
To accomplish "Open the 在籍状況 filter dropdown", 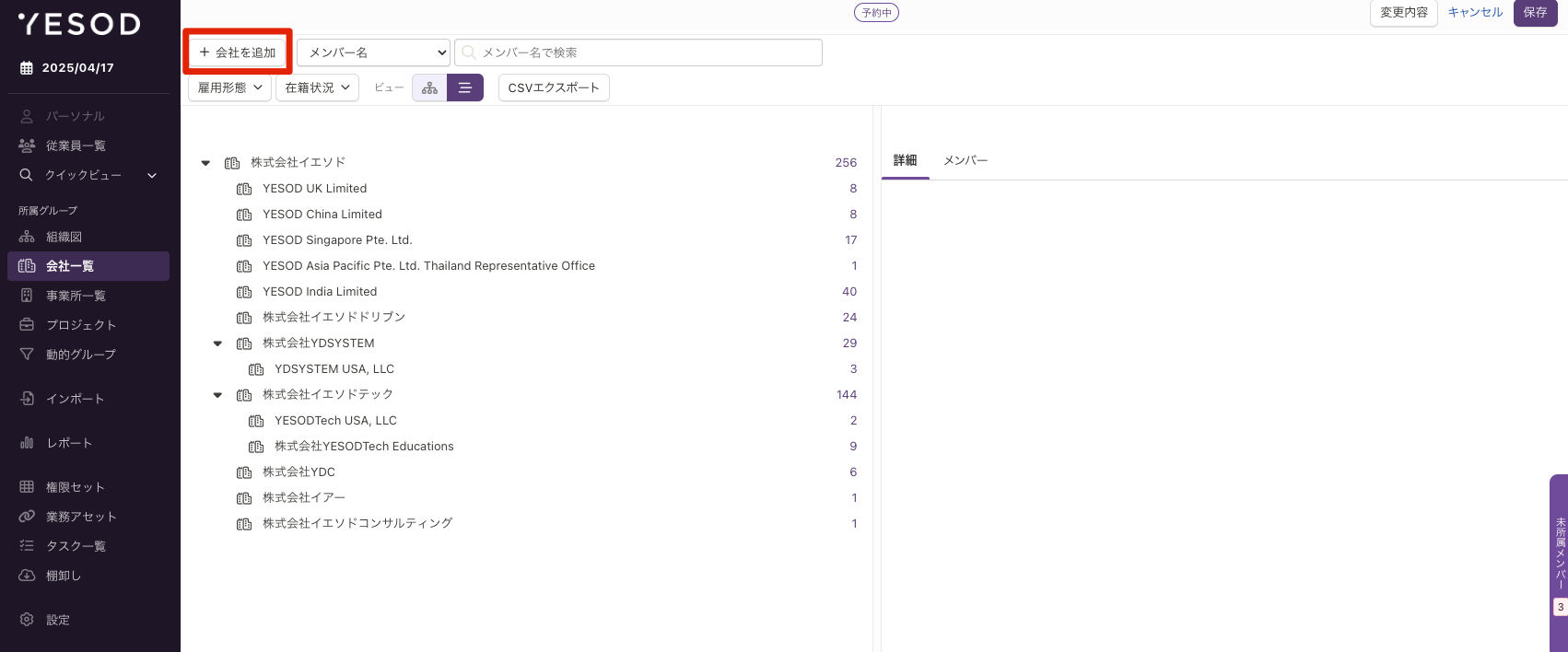I will 317,87.
